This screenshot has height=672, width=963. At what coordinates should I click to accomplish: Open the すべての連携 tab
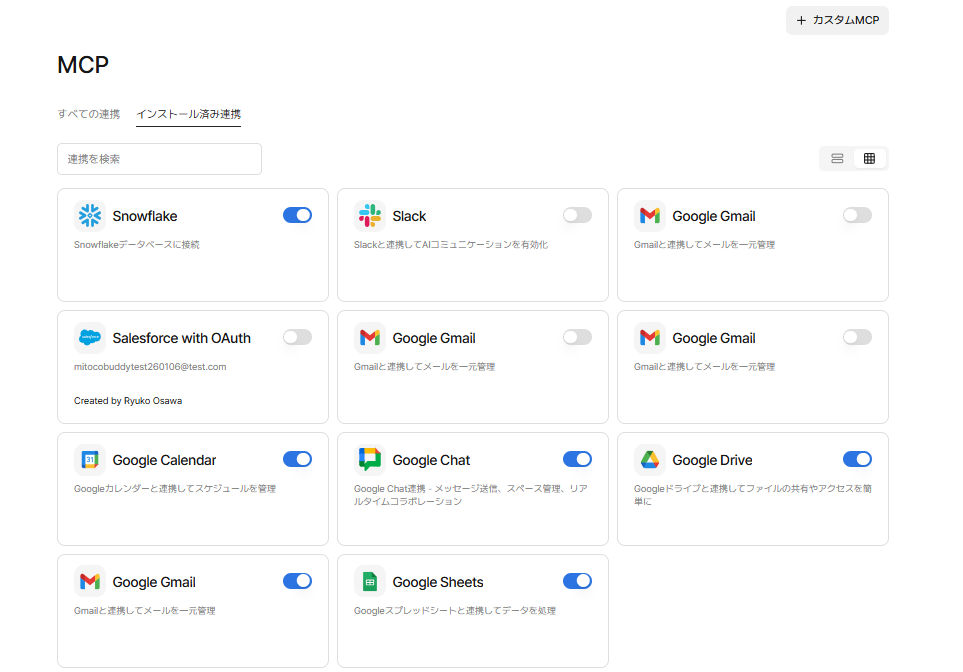coord(88,114)
